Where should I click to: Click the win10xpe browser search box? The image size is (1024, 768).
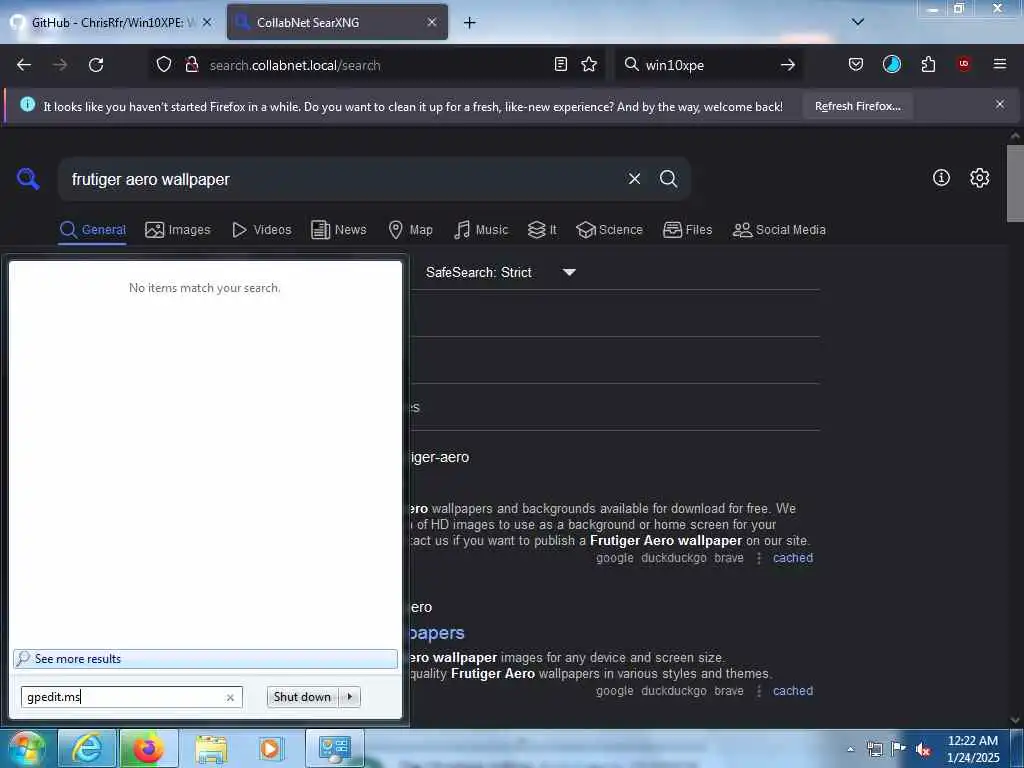pos(708,65)
